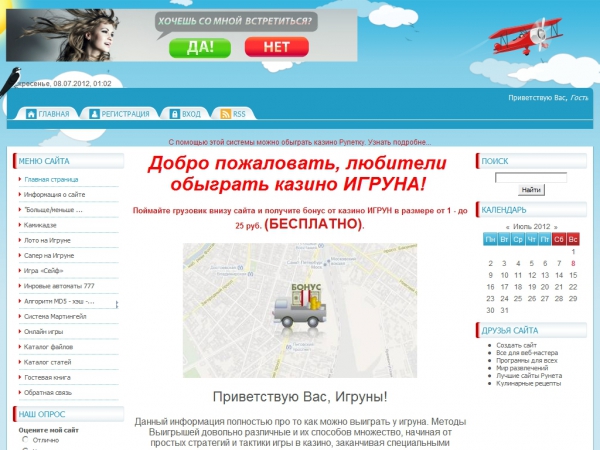Click calendar day 15
The height and width of the screenshot is (450, 600).
(573, 275)
